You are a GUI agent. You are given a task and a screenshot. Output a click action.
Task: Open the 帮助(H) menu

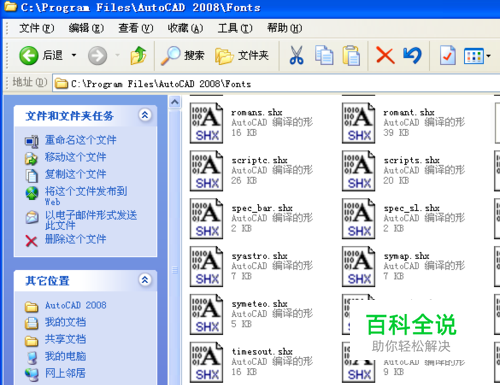coord(284,28)
